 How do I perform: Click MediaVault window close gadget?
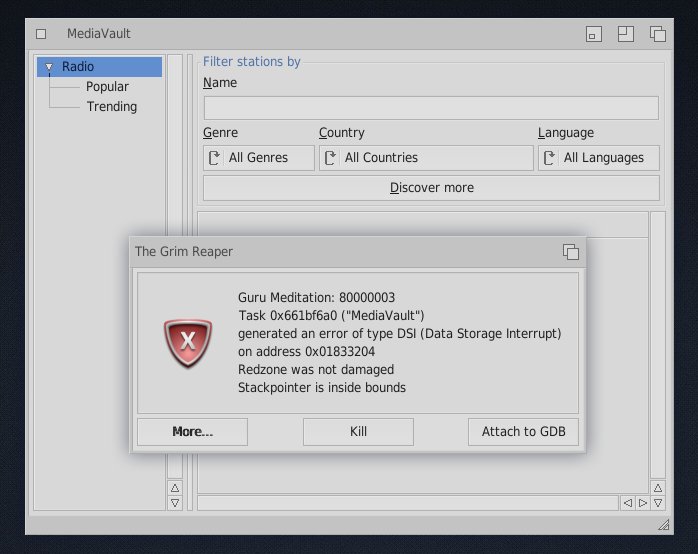[41, 34]
